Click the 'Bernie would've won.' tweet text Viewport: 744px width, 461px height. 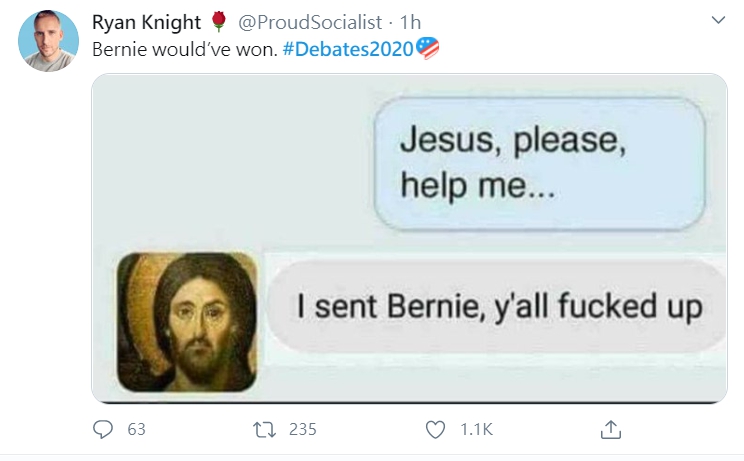tap(185, 49)
